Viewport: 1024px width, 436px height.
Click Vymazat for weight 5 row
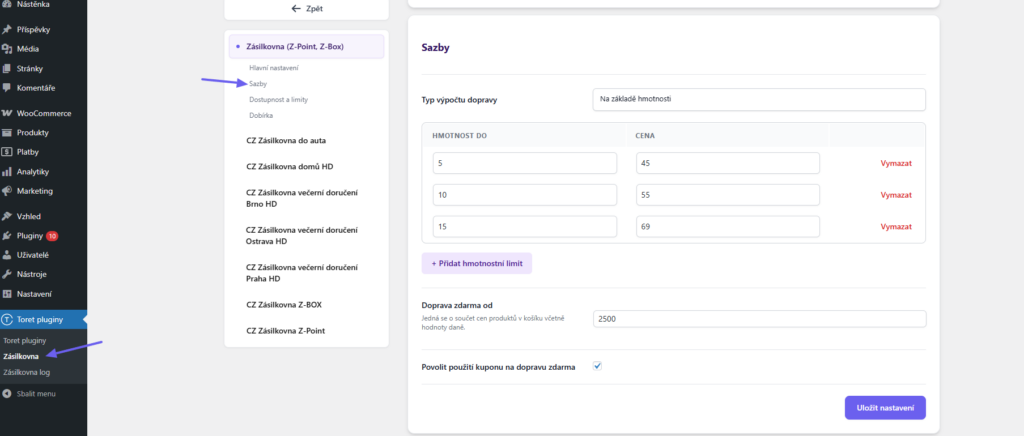tap(896, 163)
